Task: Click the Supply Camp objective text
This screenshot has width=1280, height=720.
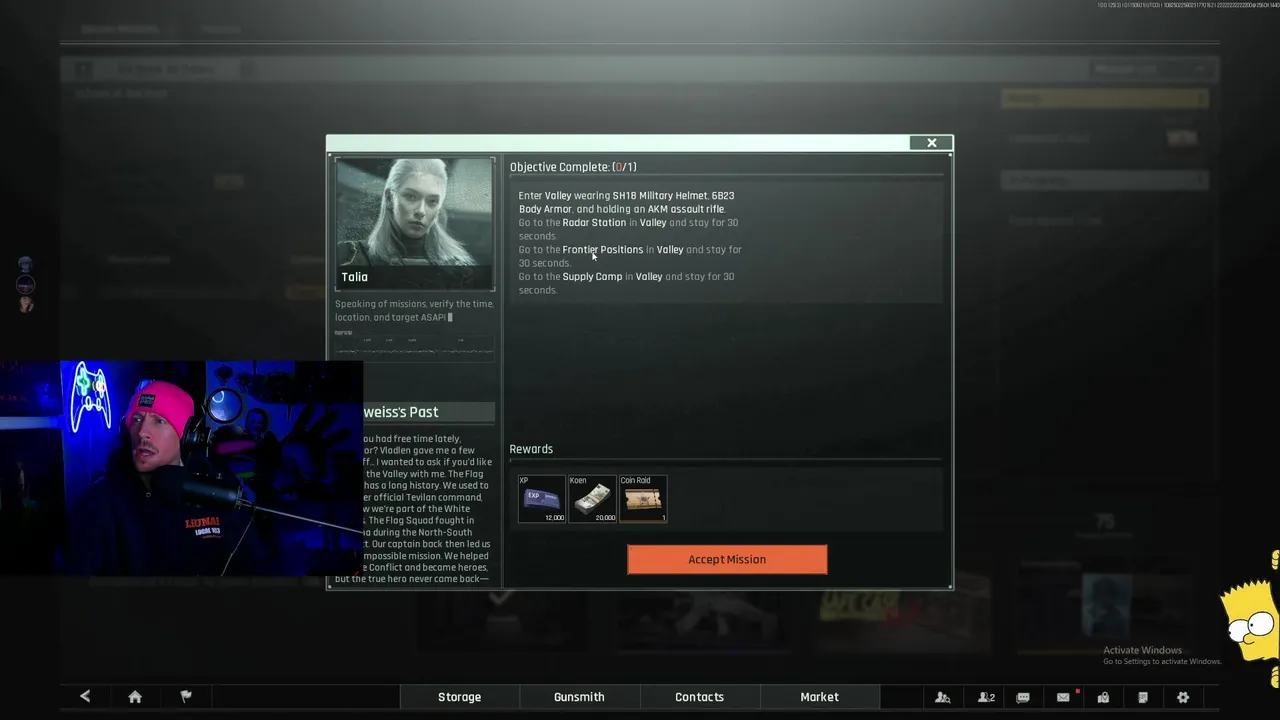Action: coord(592,277)
